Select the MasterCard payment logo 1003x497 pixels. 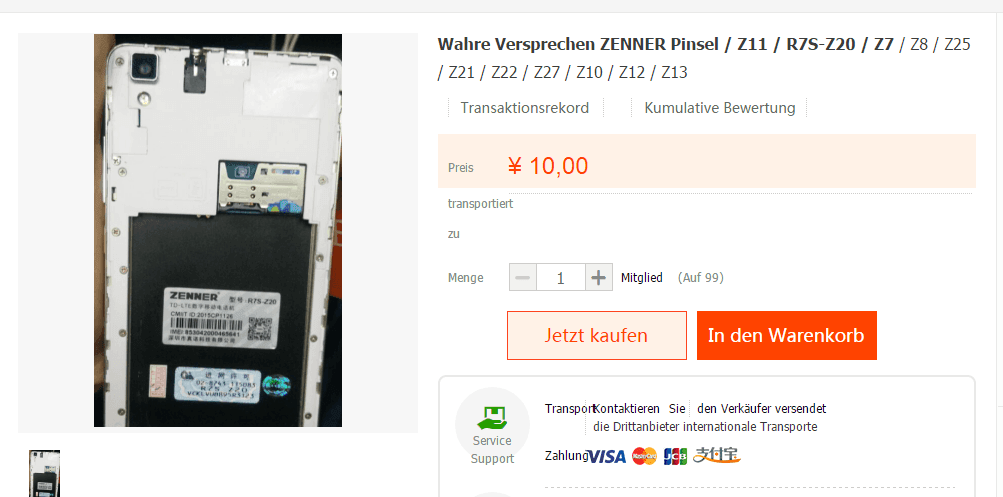pos(644,456)
